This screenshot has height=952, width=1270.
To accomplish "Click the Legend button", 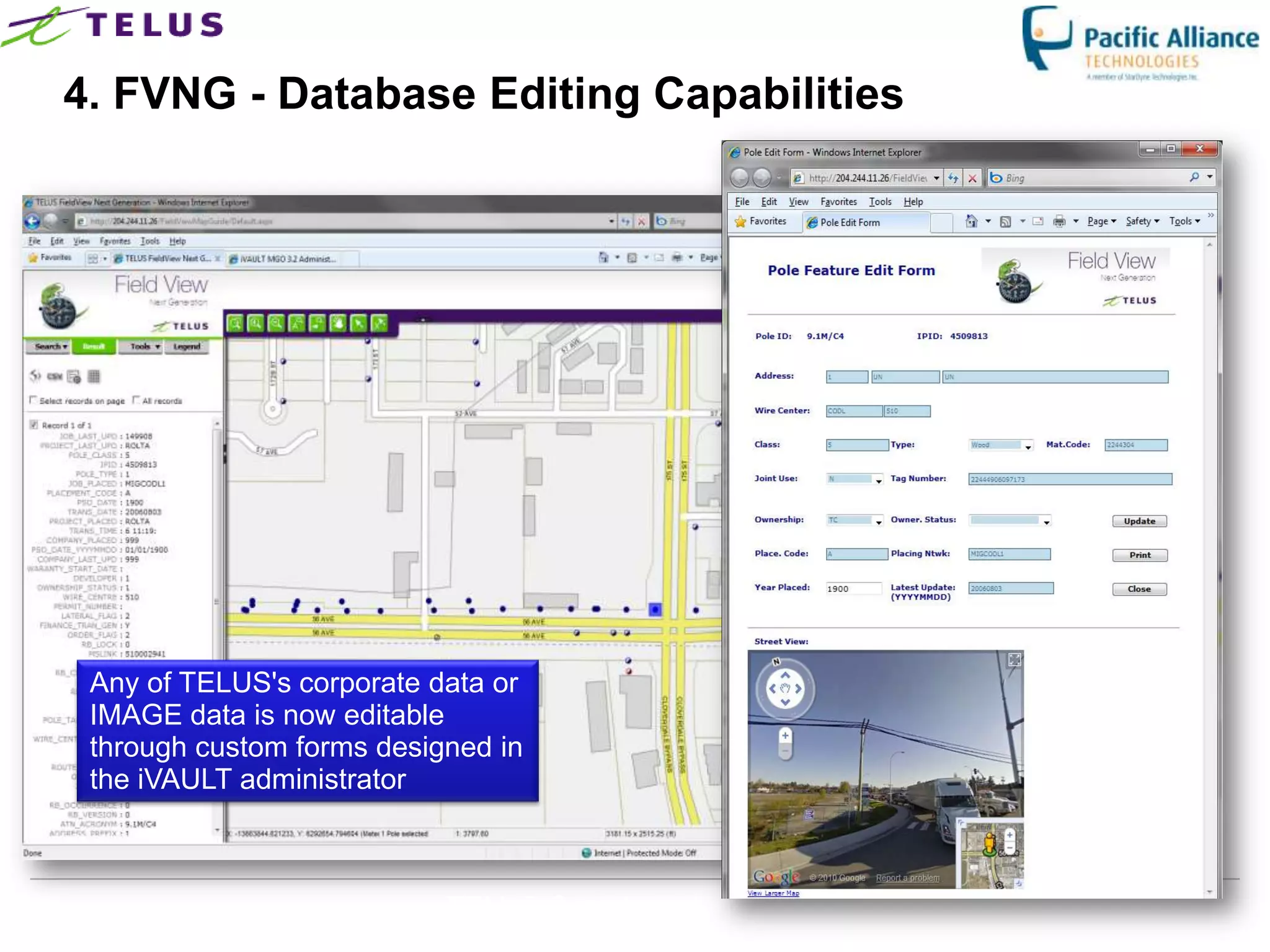I will click(187, 346).
